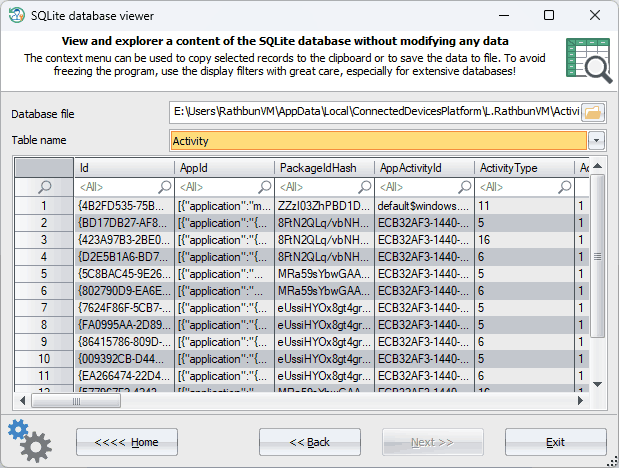Click ECB32AF3-1440-... cell in row 11
The height and width of the screenshot is (468, 619).
pos(424,376)
